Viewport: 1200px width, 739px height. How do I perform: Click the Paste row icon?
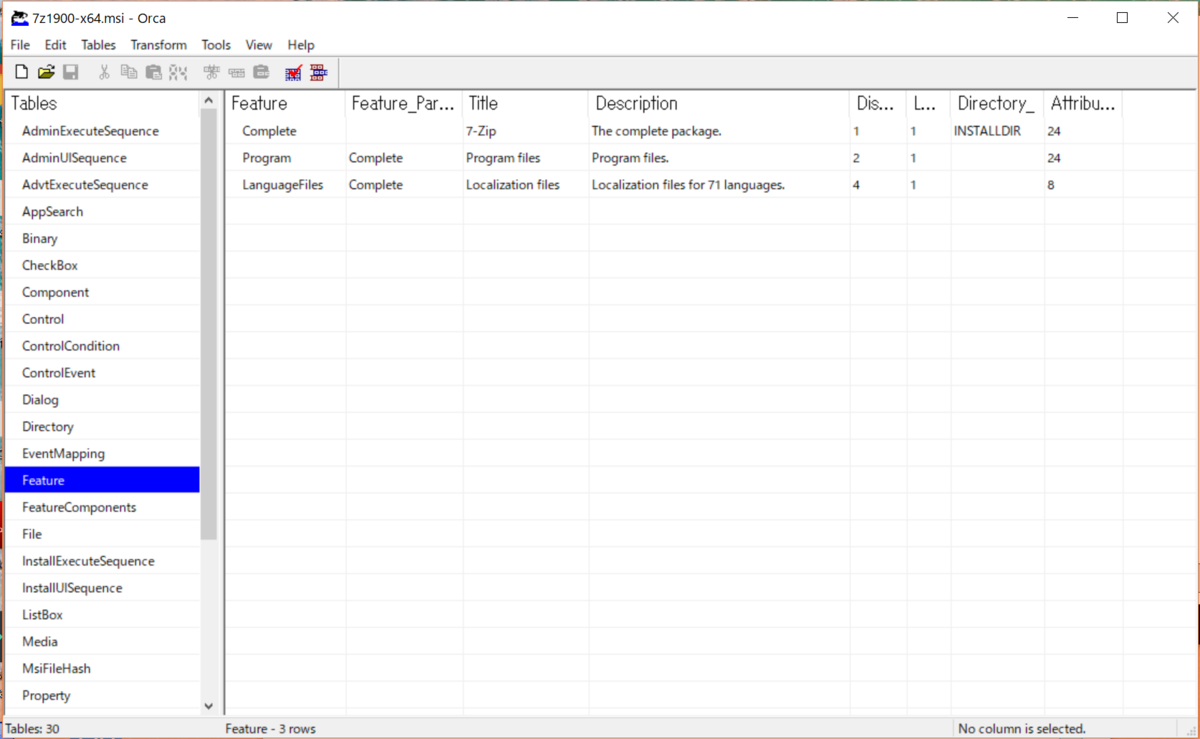click(x=261, y=72)
